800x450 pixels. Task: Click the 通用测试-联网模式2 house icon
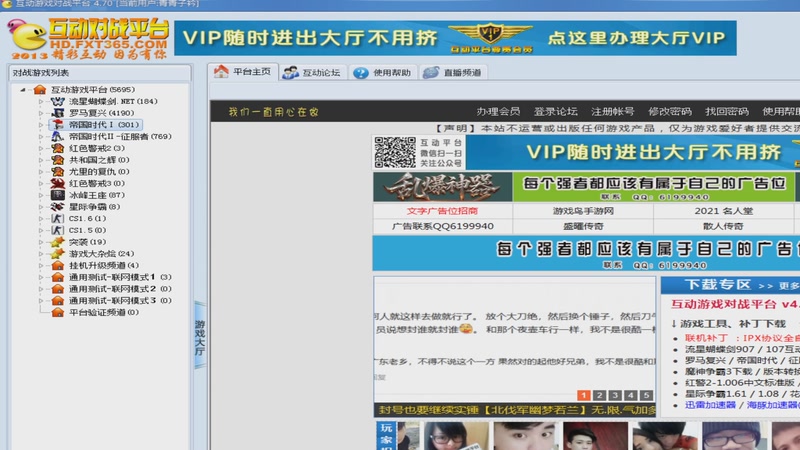(x=58, y=289)
